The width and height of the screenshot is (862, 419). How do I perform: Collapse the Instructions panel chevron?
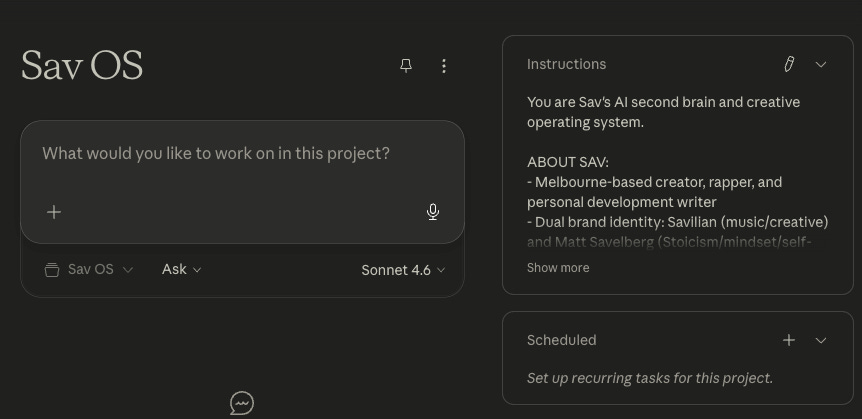coord(821,64)
